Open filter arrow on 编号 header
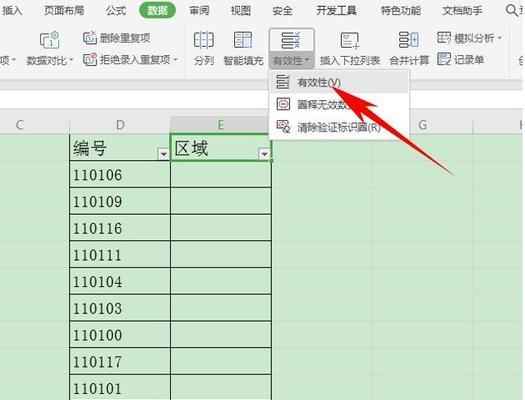The height and width of the screenshot is (400, 525). click(163, 154)
